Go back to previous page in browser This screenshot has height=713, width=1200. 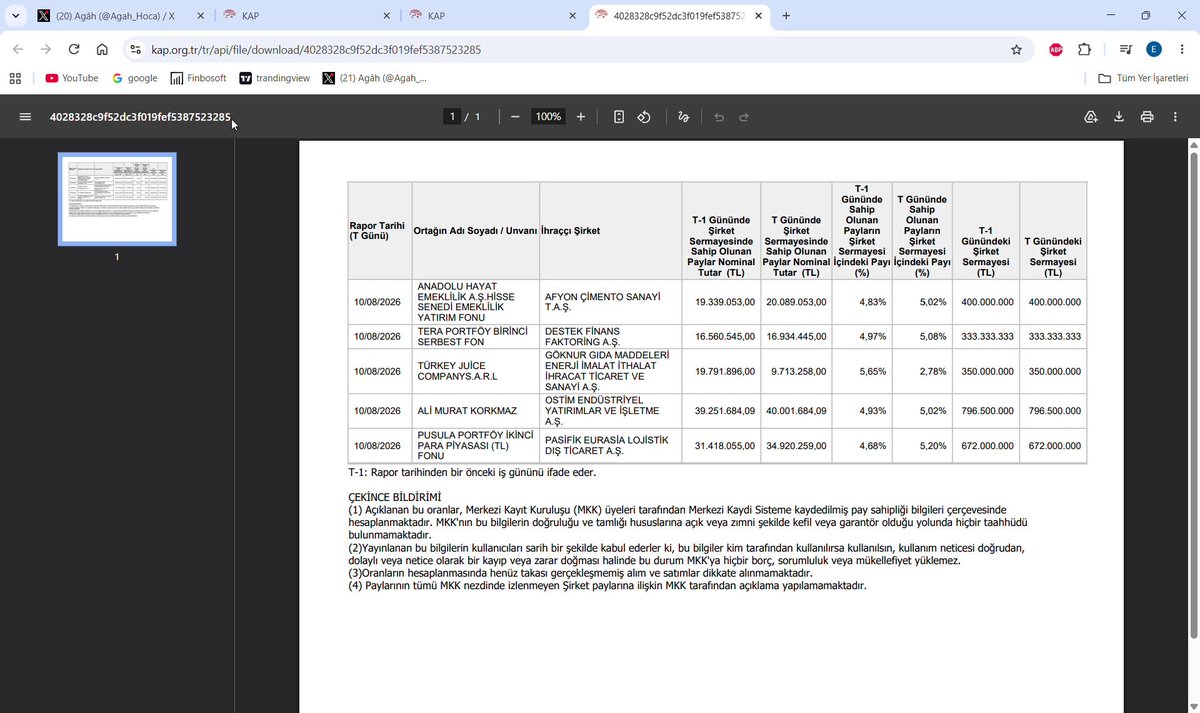tap(18, 49)
